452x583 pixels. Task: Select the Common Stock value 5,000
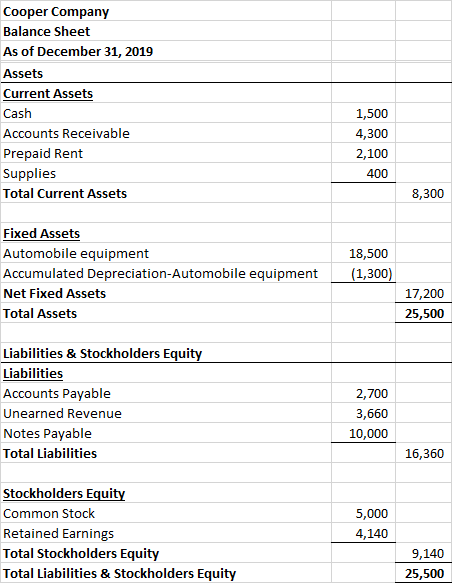pos(372,513)
